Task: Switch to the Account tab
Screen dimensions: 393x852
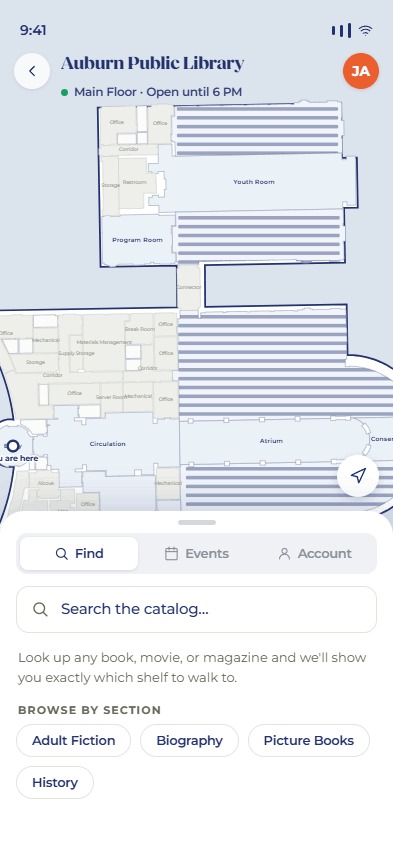Action: 315,554
